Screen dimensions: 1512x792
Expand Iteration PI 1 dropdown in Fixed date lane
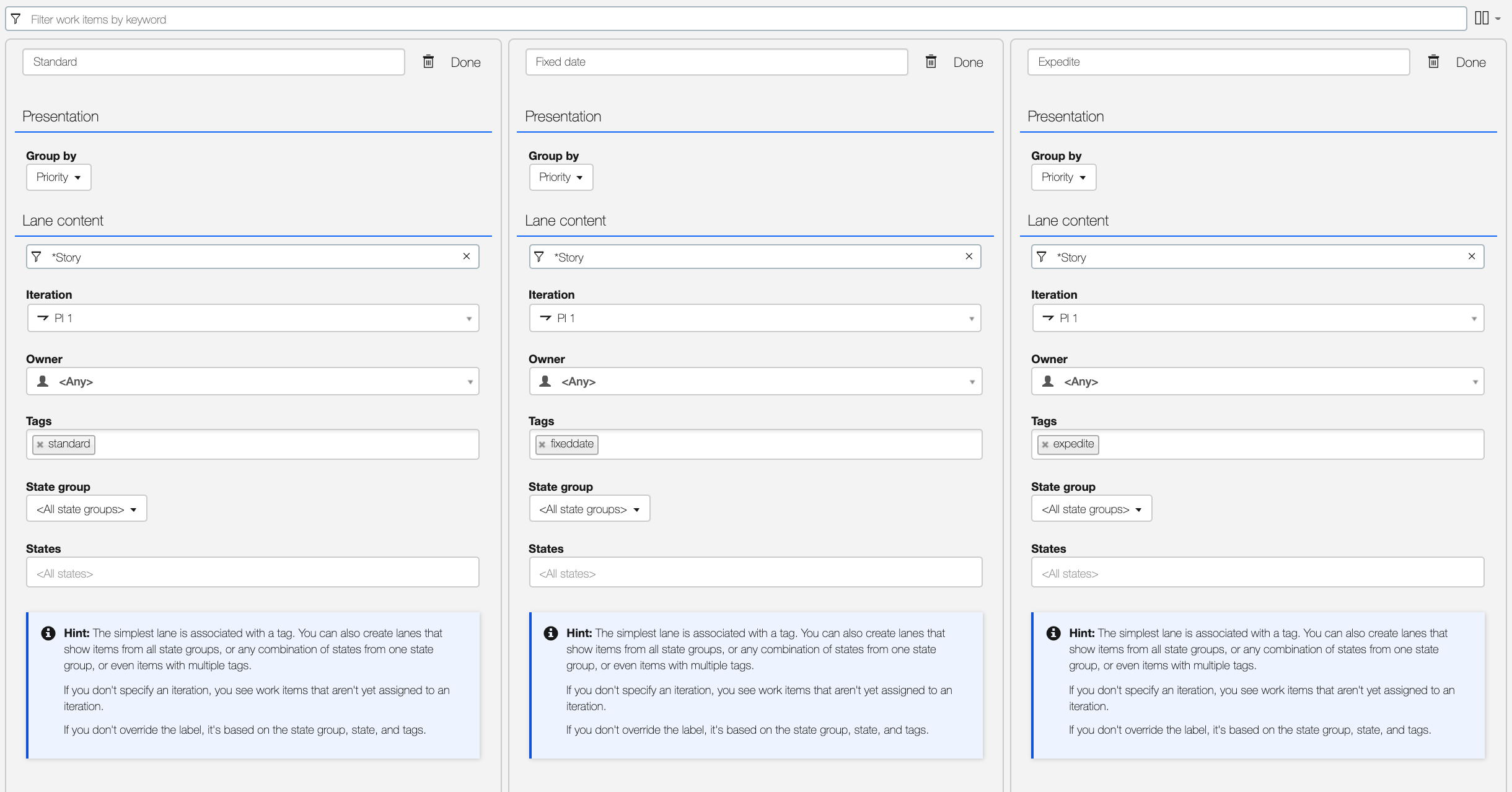(755, 318)
